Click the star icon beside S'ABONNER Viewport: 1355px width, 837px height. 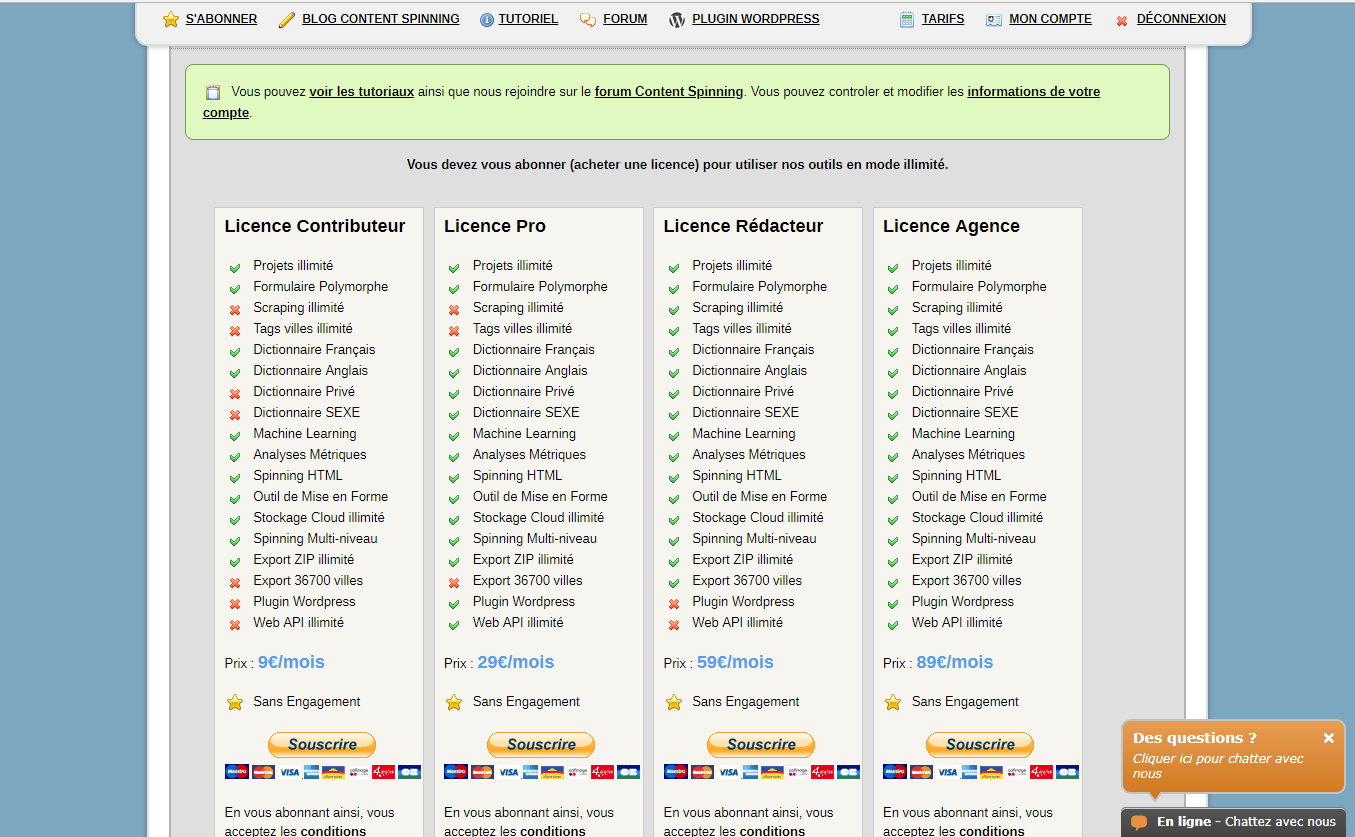pos(171,20)
